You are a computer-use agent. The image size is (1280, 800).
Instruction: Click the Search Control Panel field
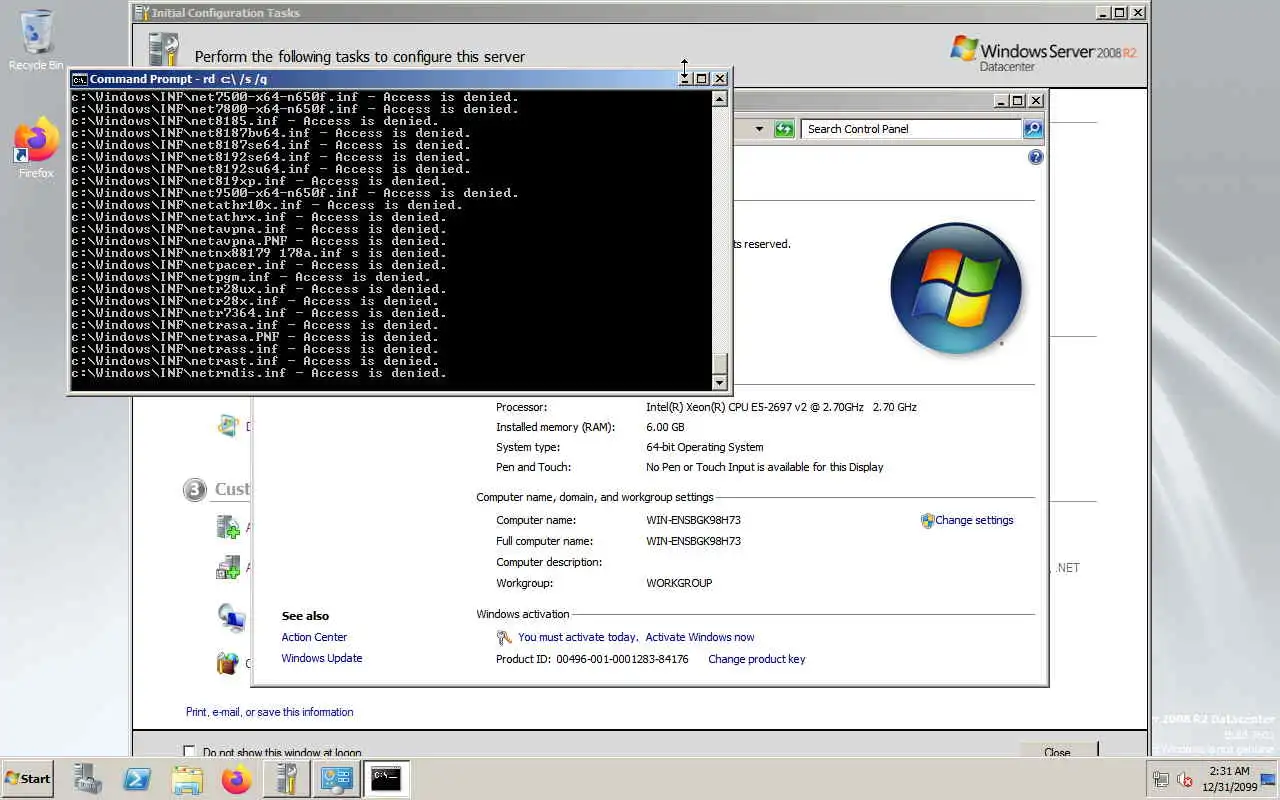911,129
